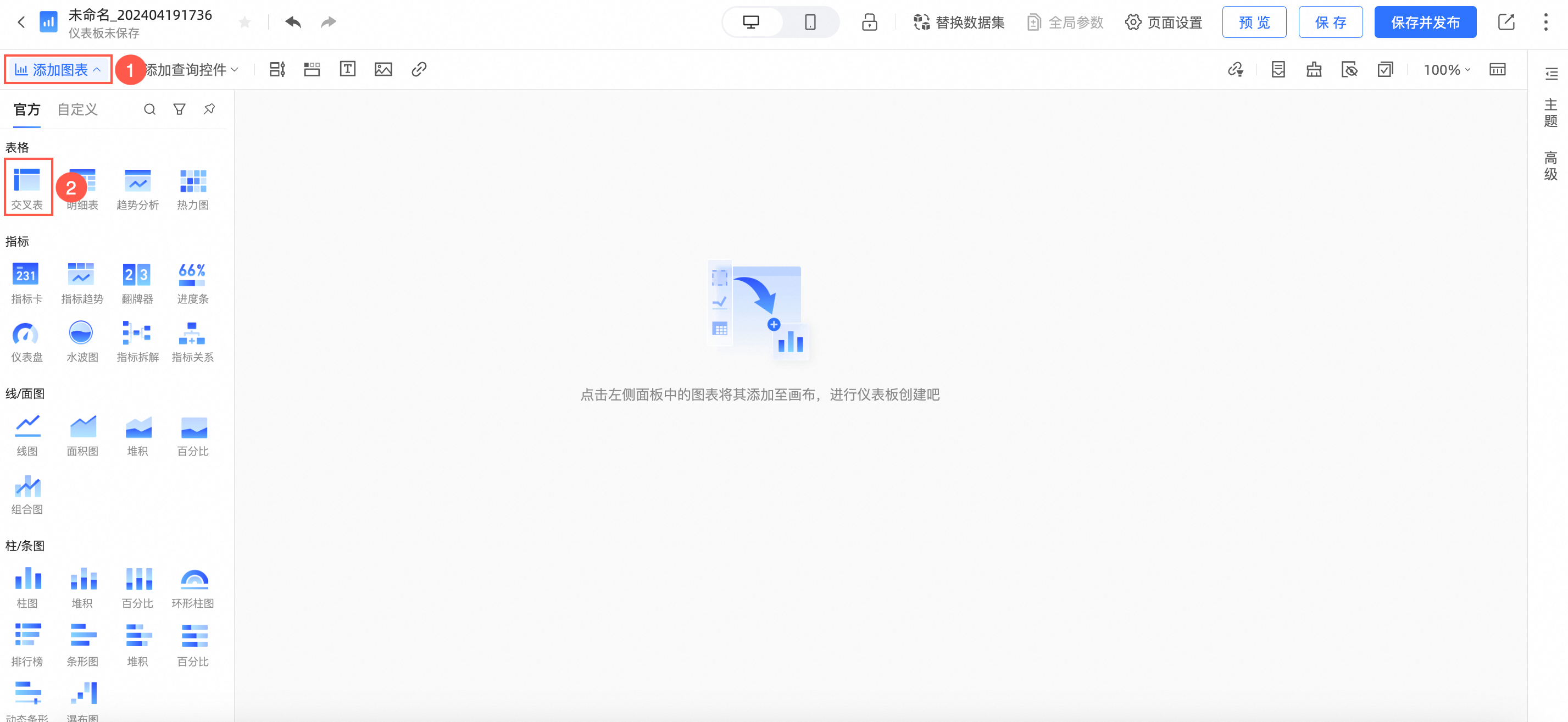Search charts with magnifier icon
Viewport: 1568px width, 722px height.
[x=149, y=109]
